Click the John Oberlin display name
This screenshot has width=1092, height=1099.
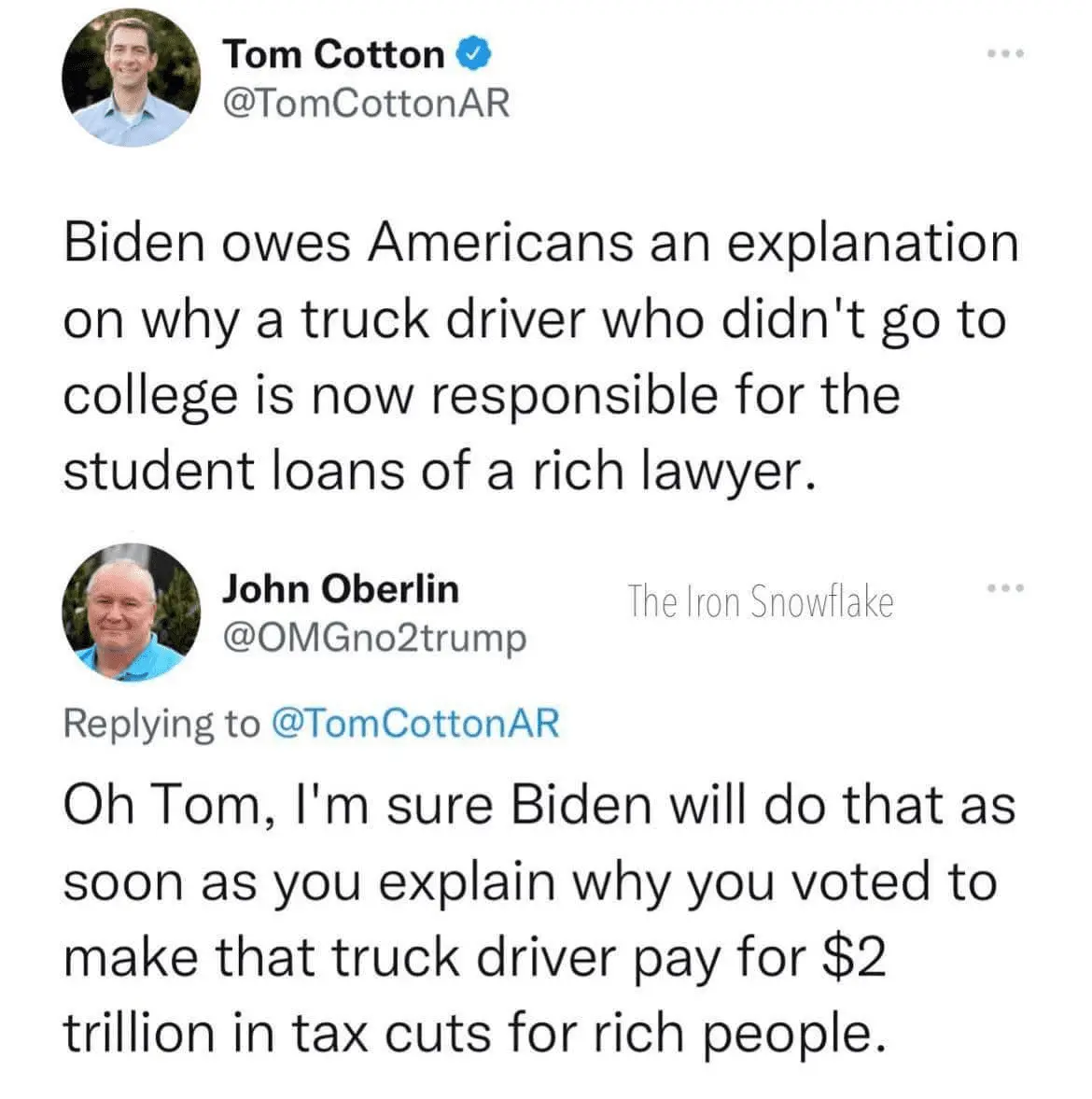[341, 589]
